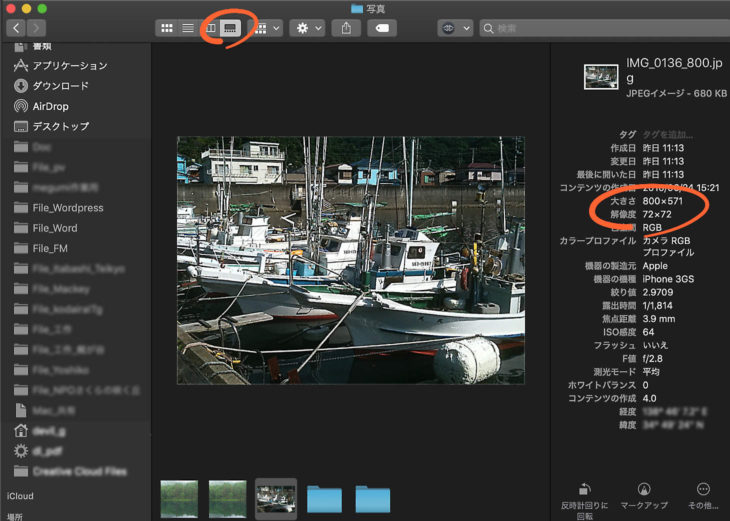Open ダウンロード in the sidebar
The image size is (730, 521).
pos(60,86)
